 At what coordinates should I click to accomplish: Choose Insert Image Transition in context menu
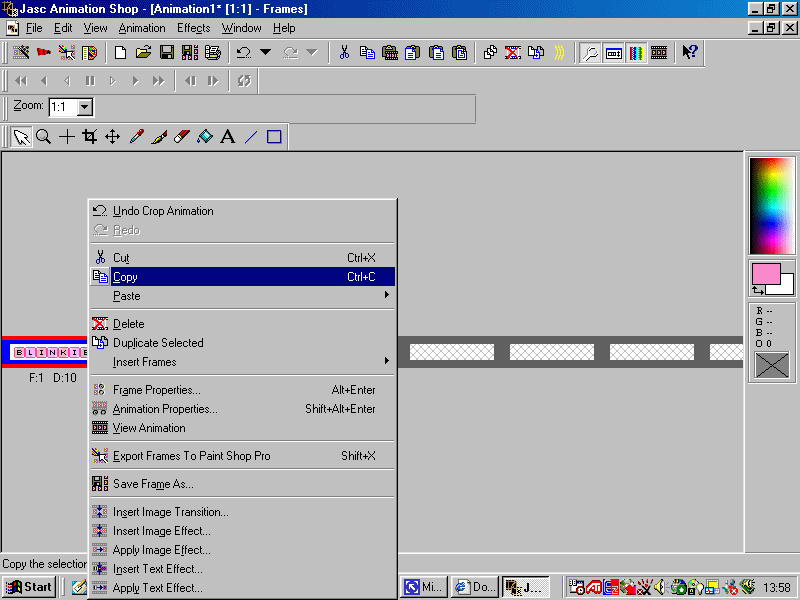tap(242, 512)
